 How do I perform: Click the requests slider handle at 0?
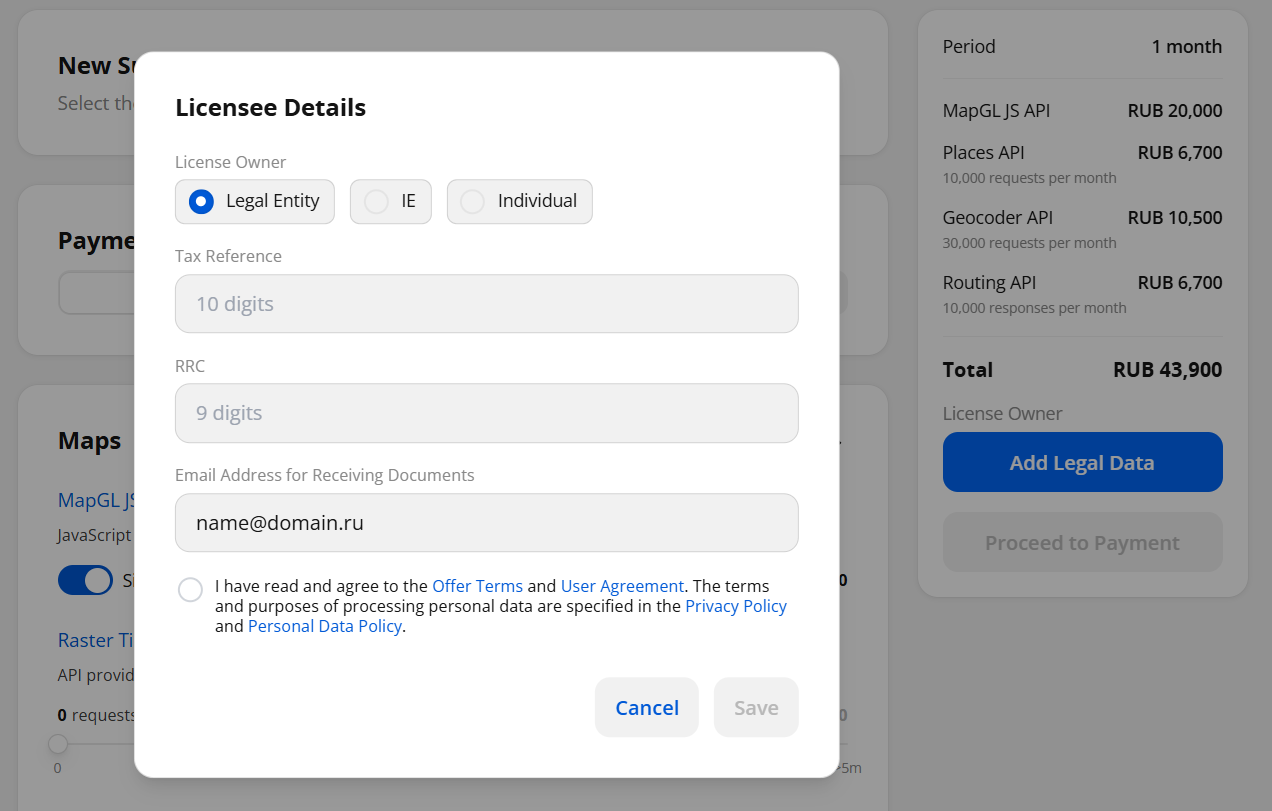58,744
